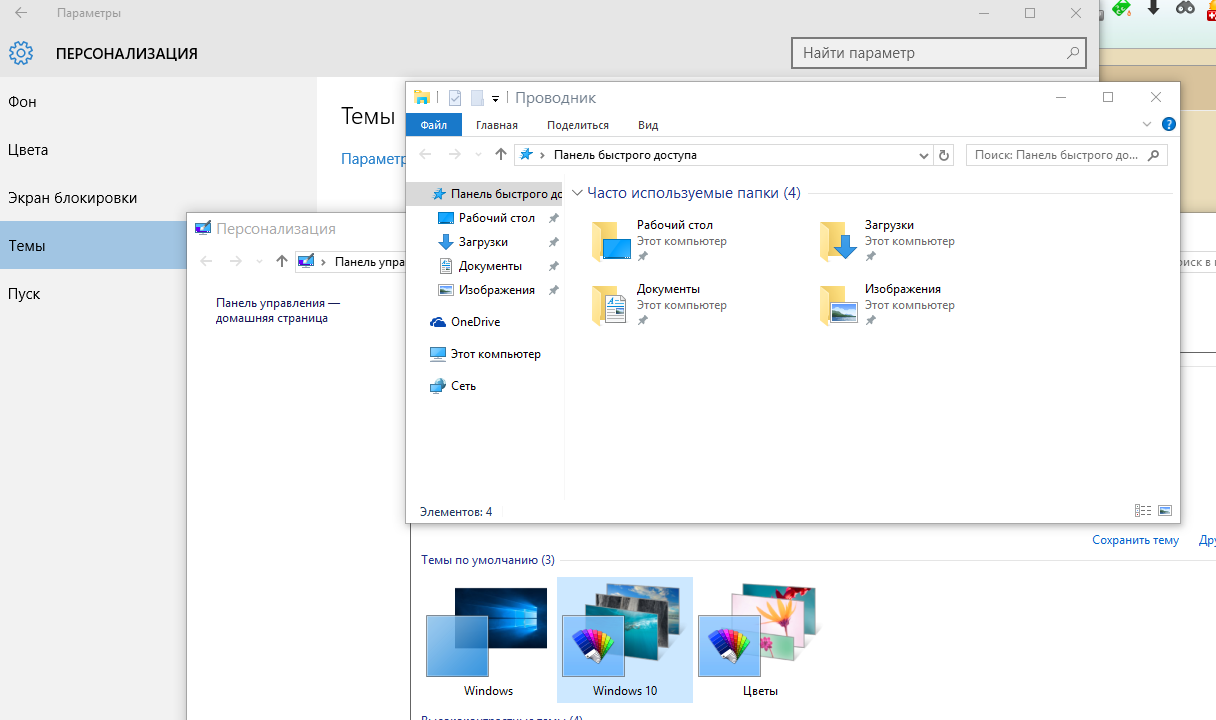Select the Документы folder icon in content pane

coord(611,305)
